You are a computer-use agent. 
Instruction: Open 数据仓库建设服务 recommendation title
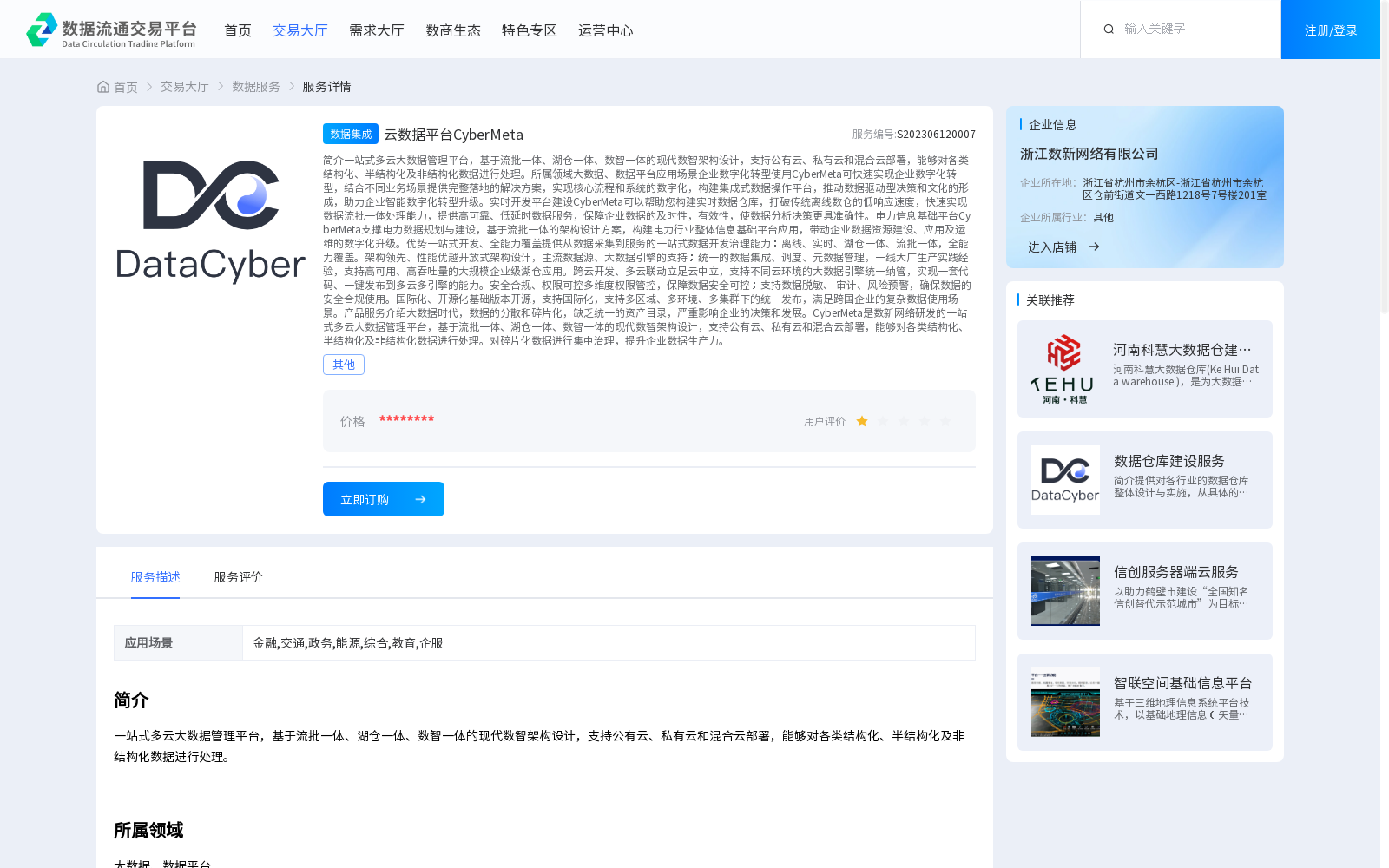coord(1169,461)
